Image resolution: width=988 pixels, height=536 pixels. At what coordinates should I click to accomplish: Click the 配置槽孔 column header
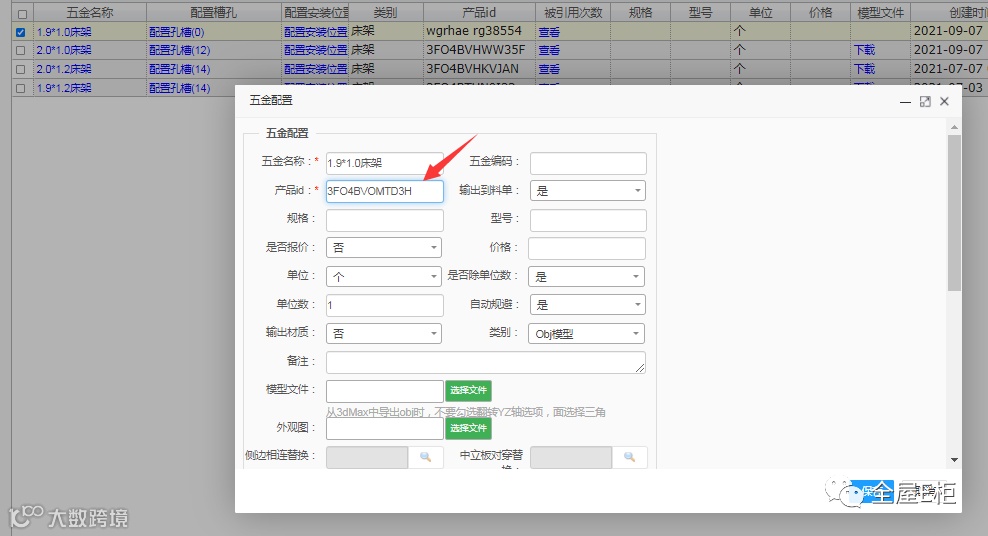coord(214,13)
